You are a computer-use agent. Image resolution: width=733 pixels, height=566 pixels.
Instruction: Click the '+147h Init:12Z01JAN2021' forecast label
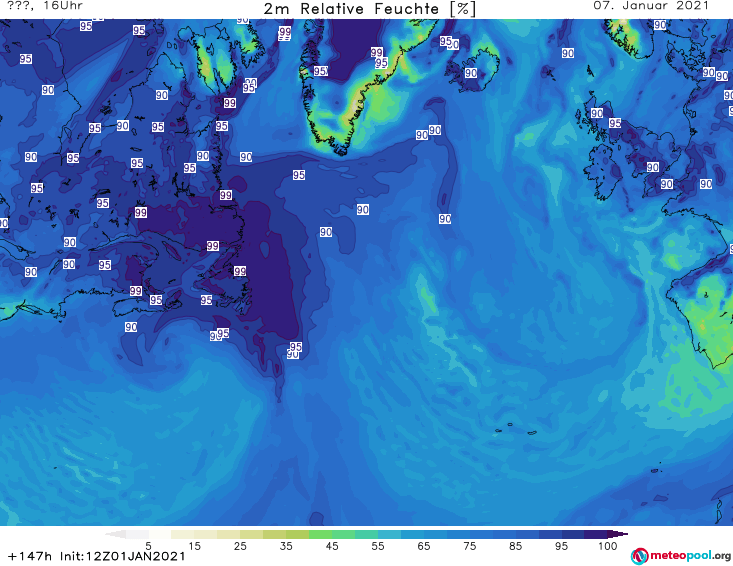click(x=97, y=556)
